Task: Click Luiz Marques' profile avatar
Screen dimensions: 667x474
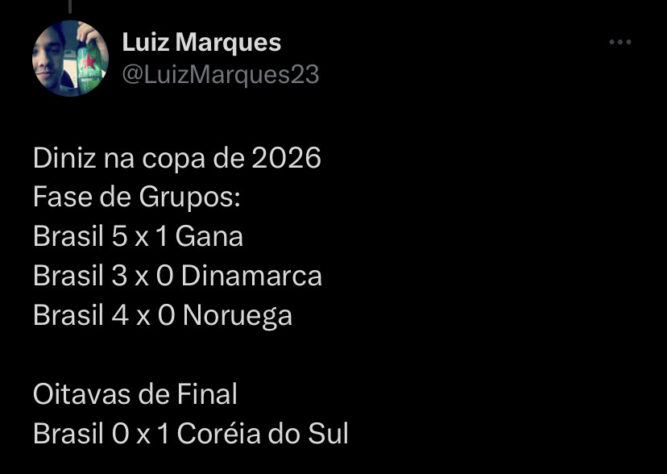Action: click(x=70, y=58)
